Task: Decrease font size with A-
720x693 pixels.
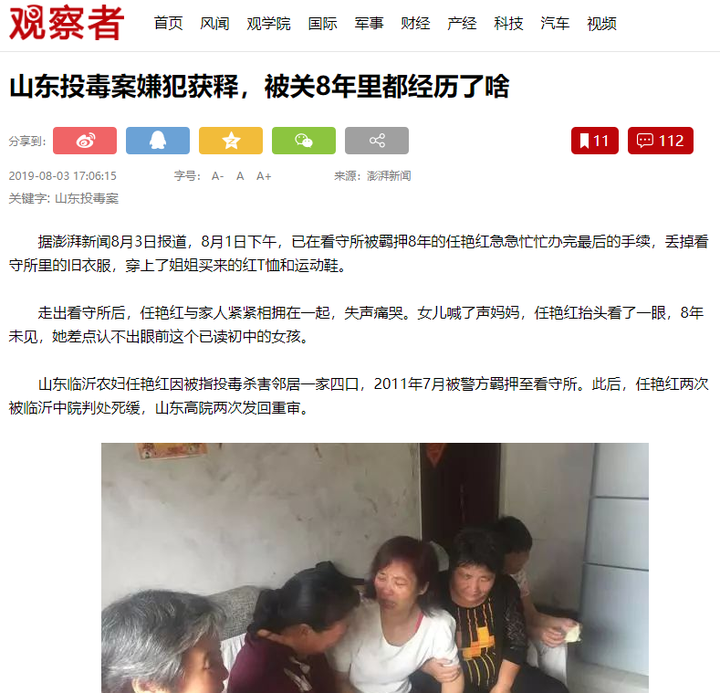Action: tap(217, 176)
